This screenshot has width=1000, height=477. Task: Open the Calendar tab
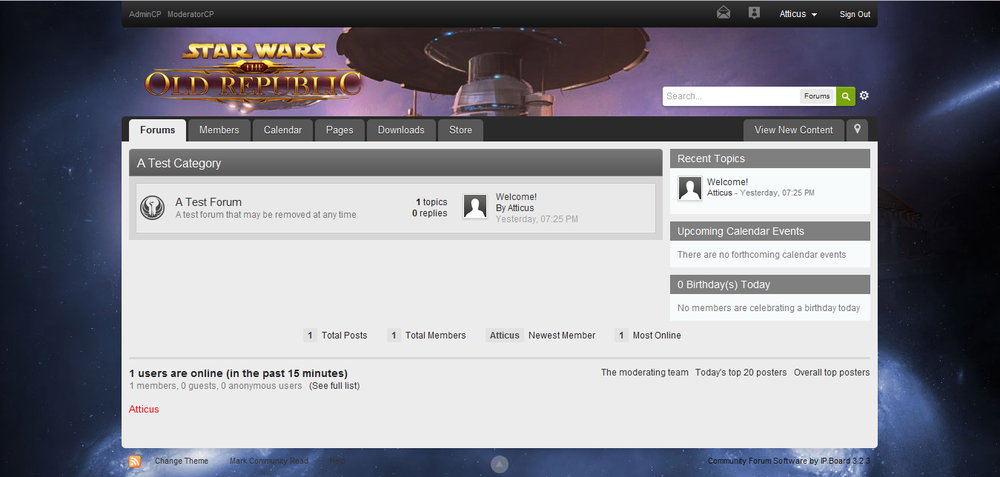click(x=283, y=130)
